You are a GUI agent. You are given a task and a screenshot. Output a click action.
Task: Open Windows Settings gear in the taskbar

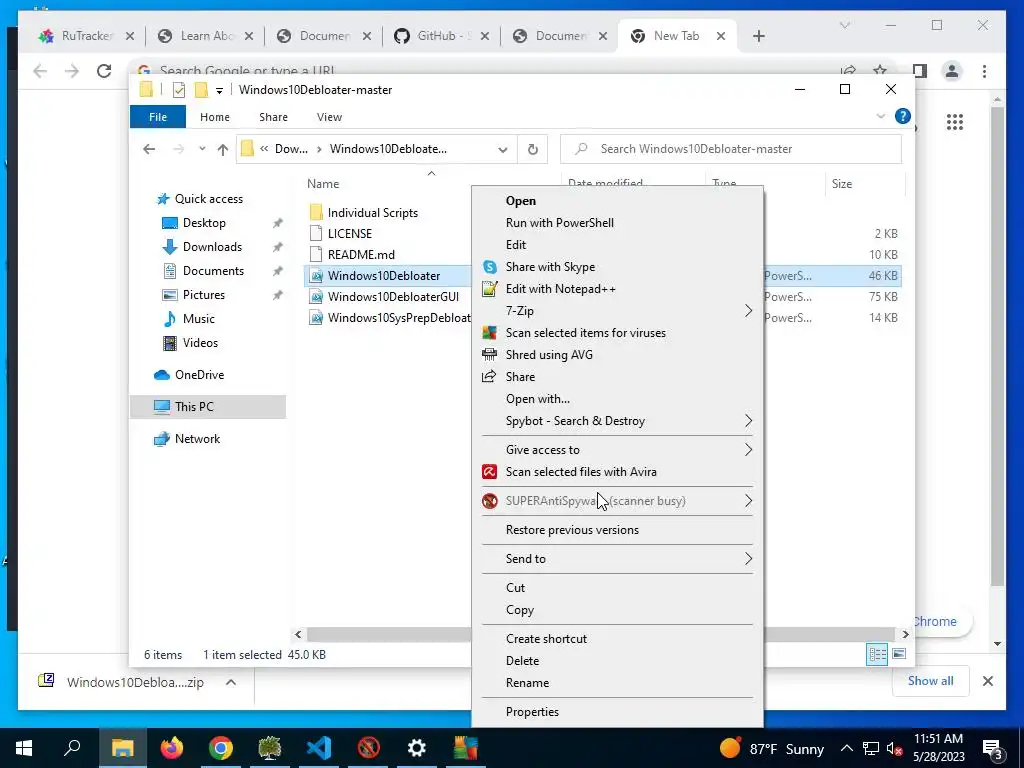pos(417,748)
